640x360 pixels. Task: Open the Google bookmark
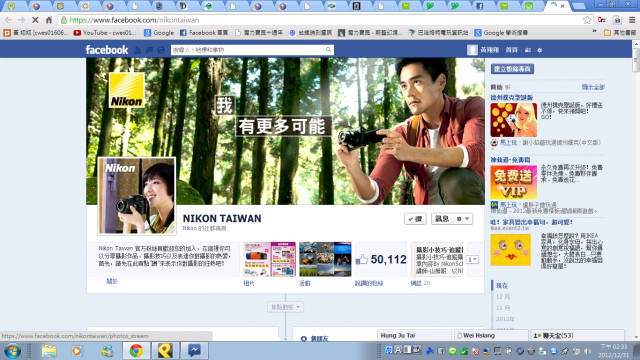(x=159, y=33)
